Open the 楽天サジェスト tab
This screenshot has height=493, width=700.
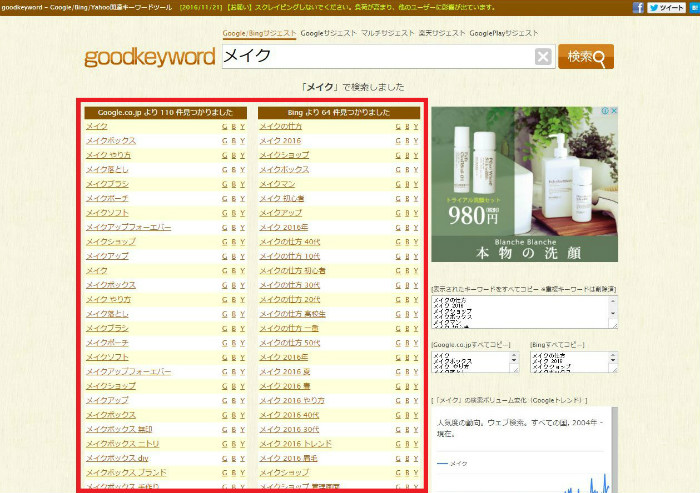tap(442, 33)
